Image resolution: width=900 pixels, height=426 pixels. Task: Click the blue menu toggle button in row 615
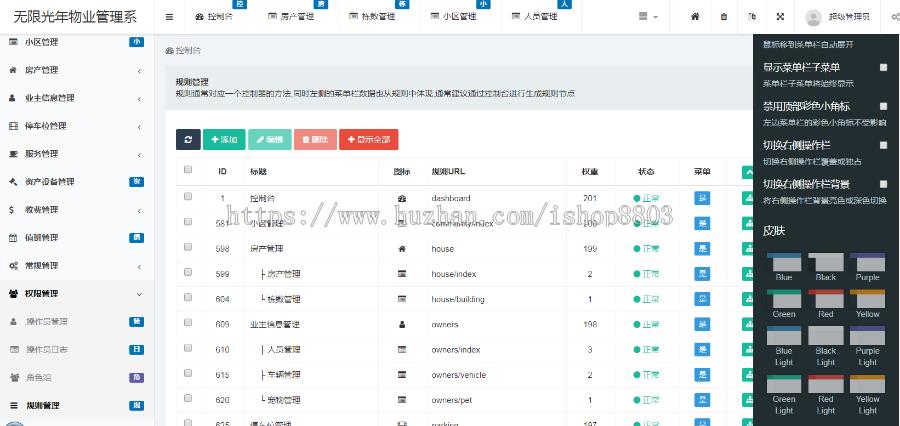(x=702, y=375)
